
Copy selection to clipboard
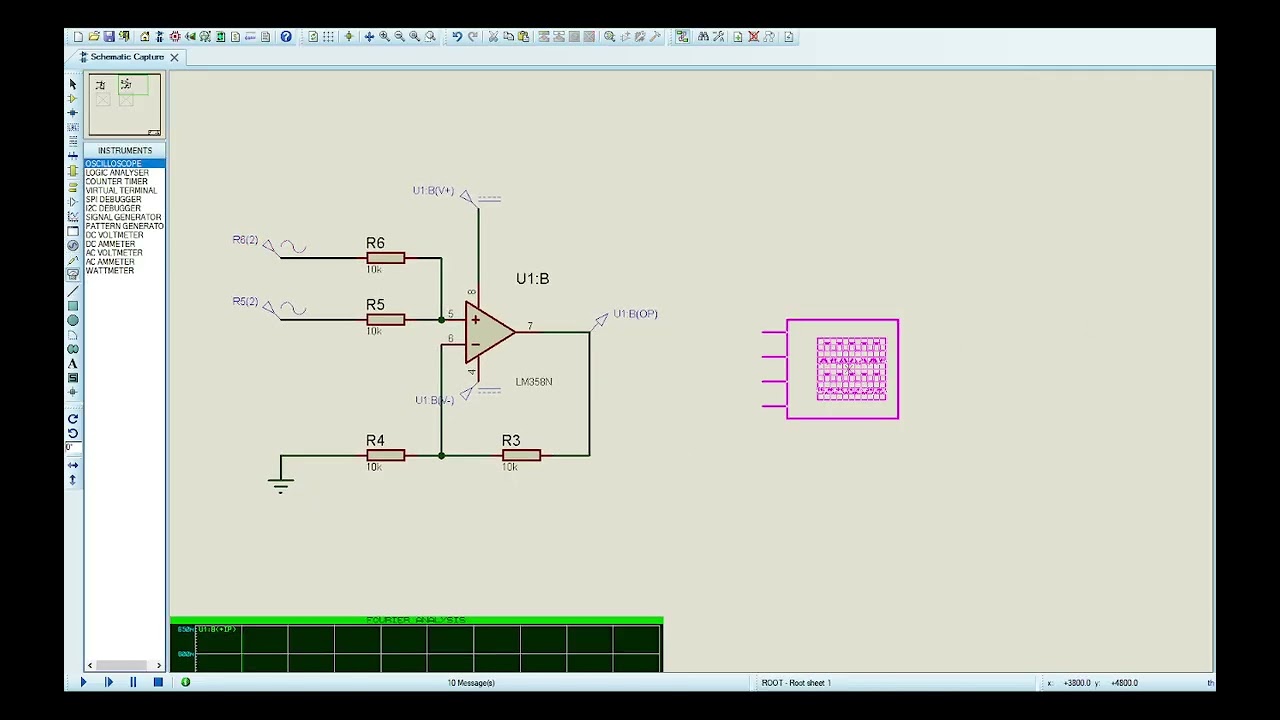pyautogui.click(x=508, y=37)
